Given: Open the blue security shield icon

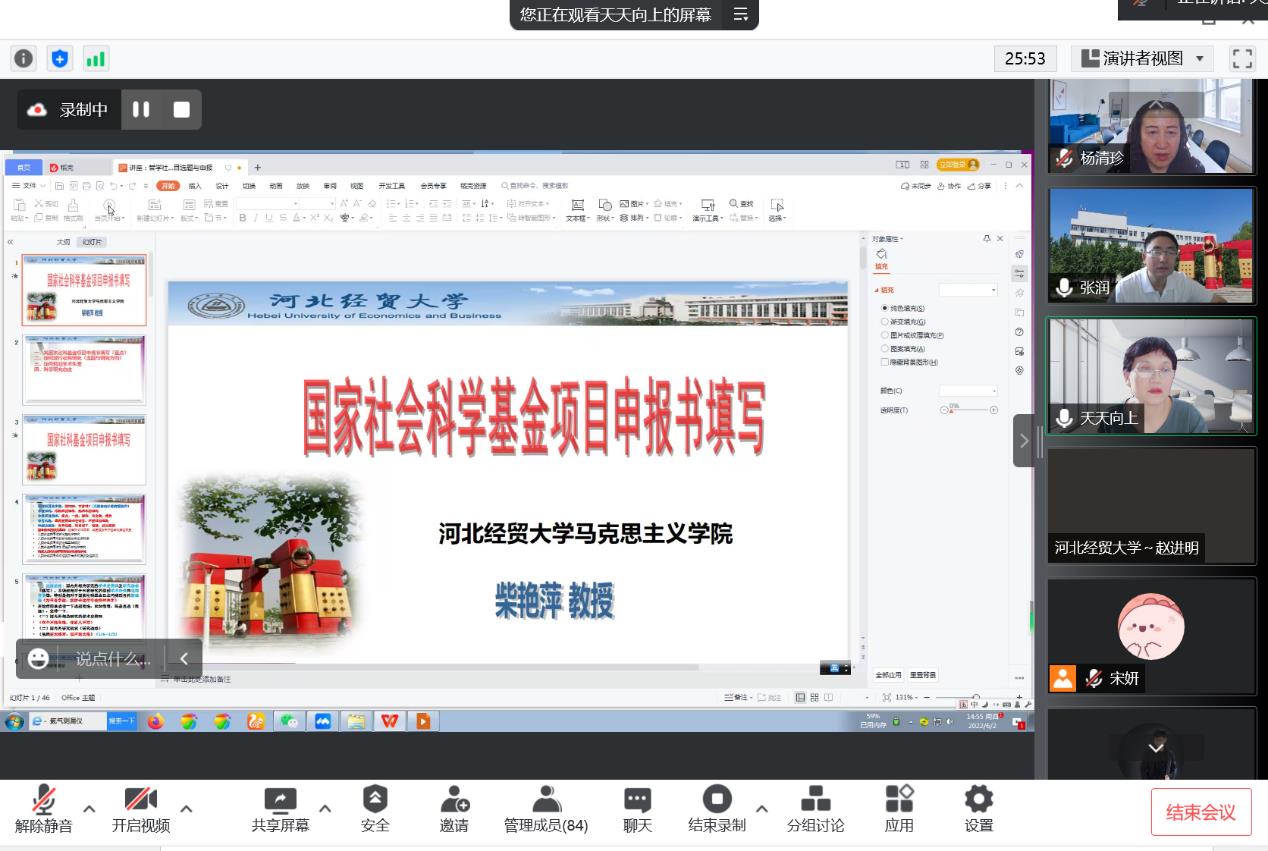Looking at the screenshot, I should click(60, 59).
